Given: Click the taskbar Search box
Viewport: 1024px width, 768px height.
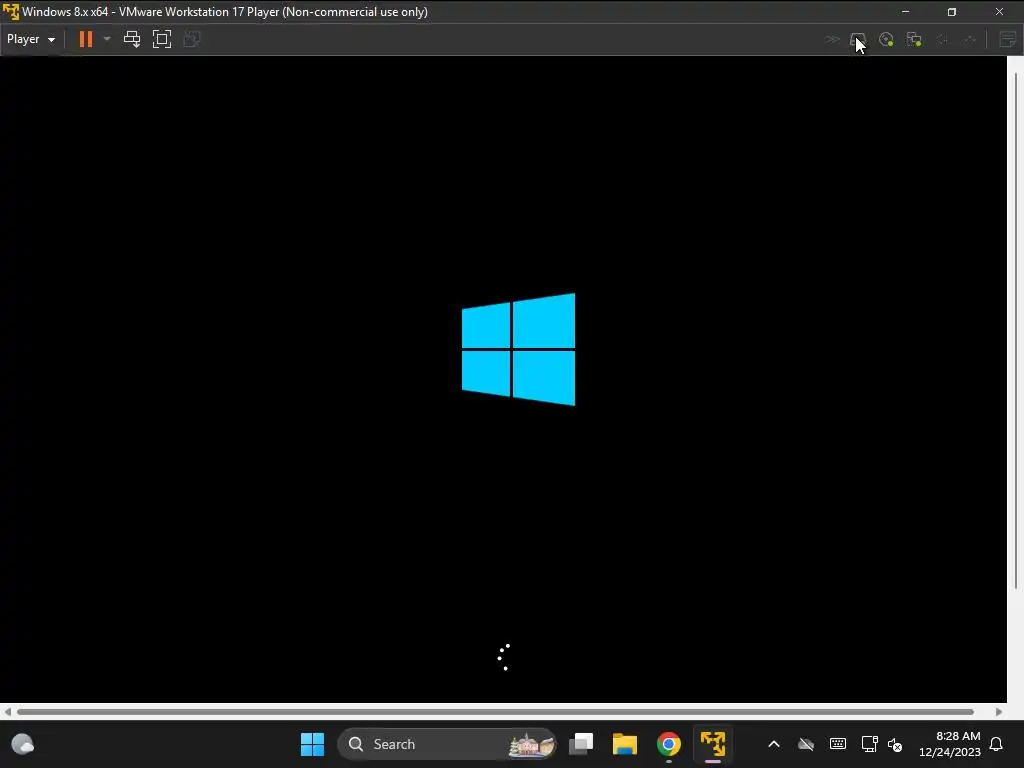Looking at the screenshot, I should tap(447, 744).
